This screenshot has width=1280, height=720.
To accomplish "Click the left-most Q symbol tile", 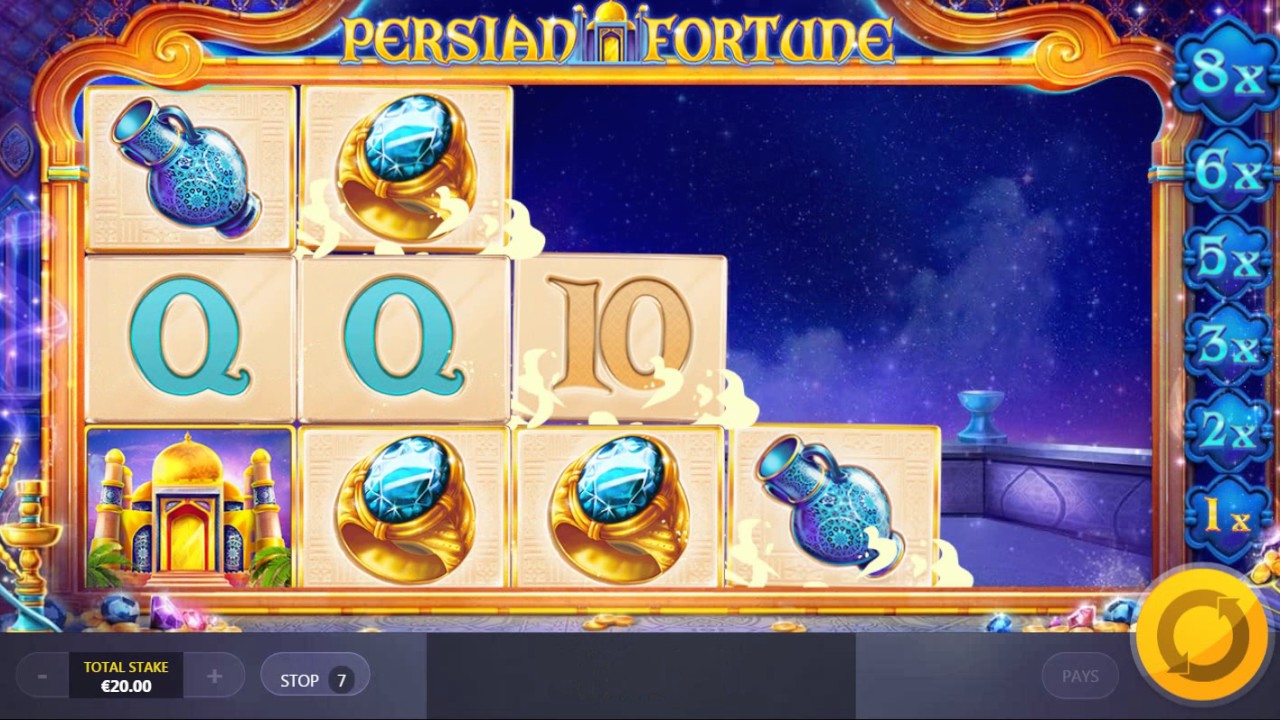I will point(190,338).
